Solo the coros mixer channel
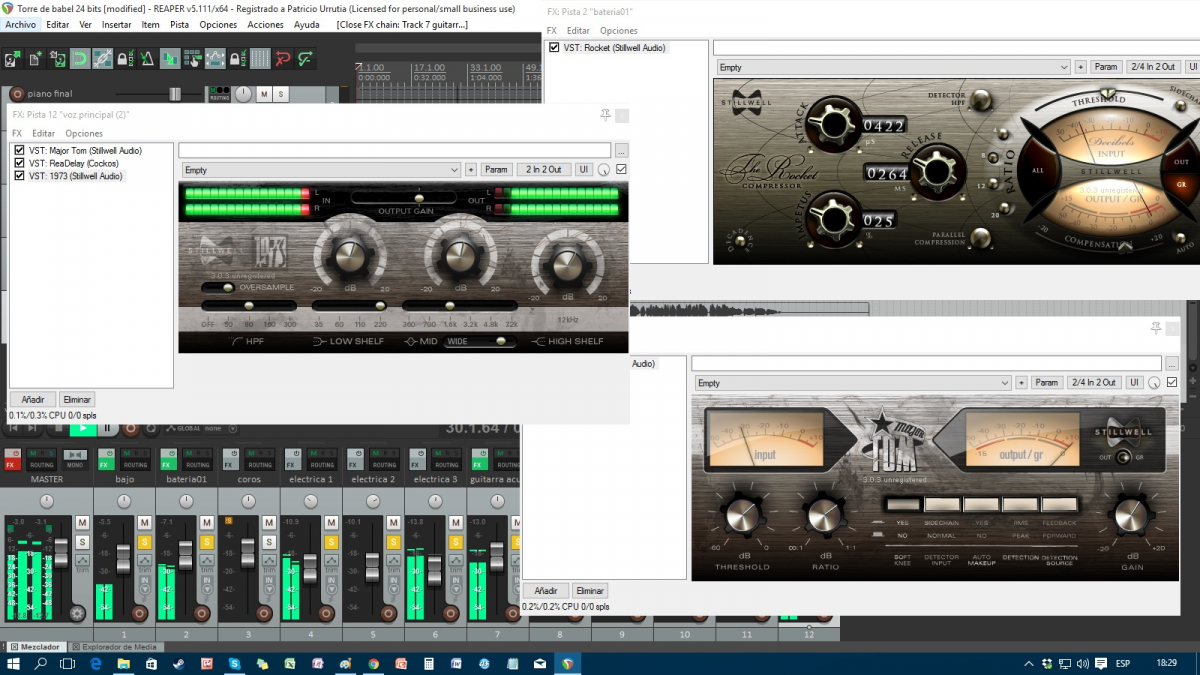Screen dimensions: 1200x675 (x=268, y=542)
